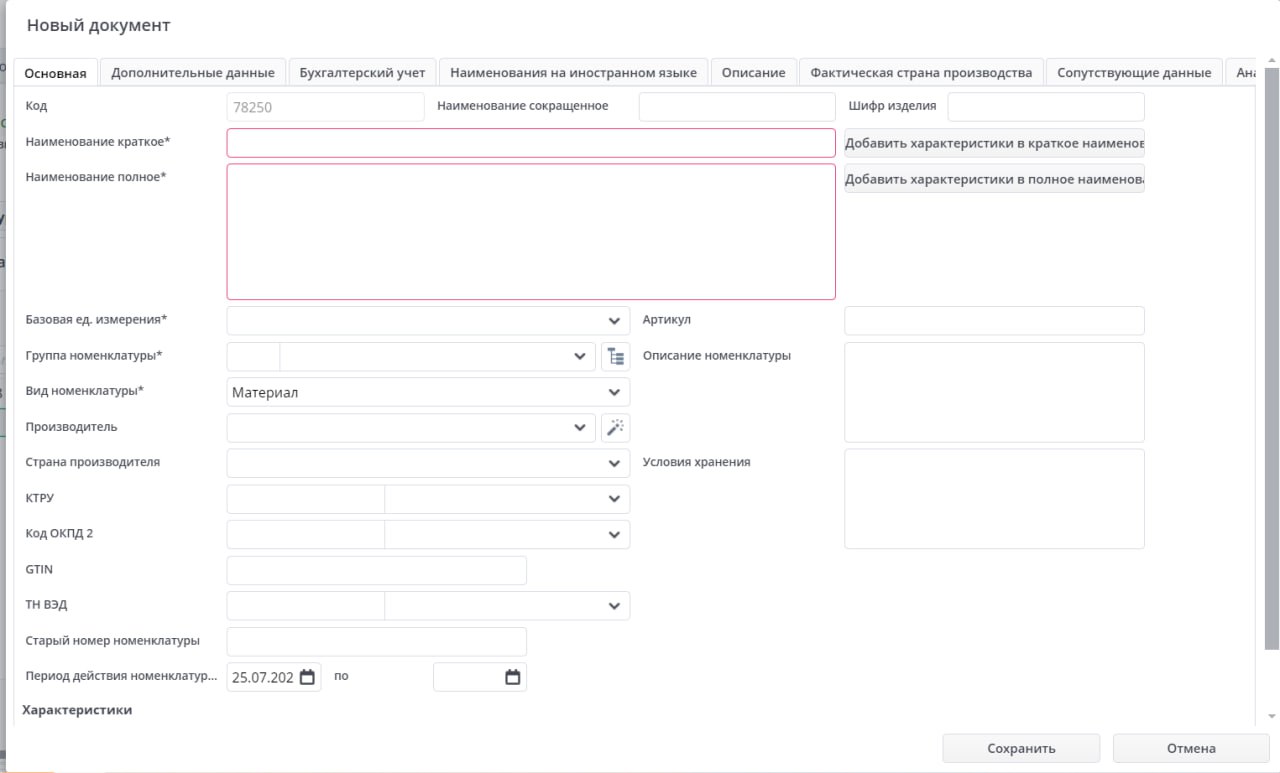Open the calendar for period start date
Screen dimensions: 1280x773
(308, 677)
